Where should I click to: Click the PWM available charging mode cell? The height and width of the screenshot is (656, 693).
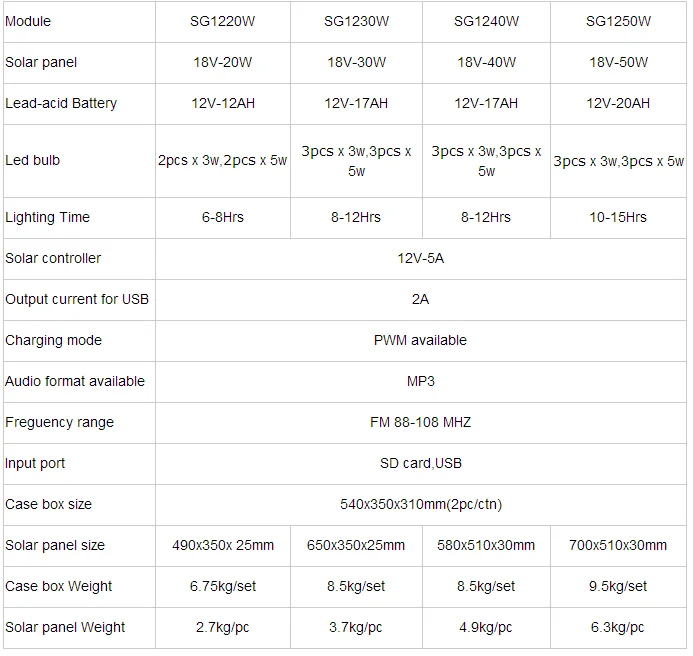(x=420, y=340)
